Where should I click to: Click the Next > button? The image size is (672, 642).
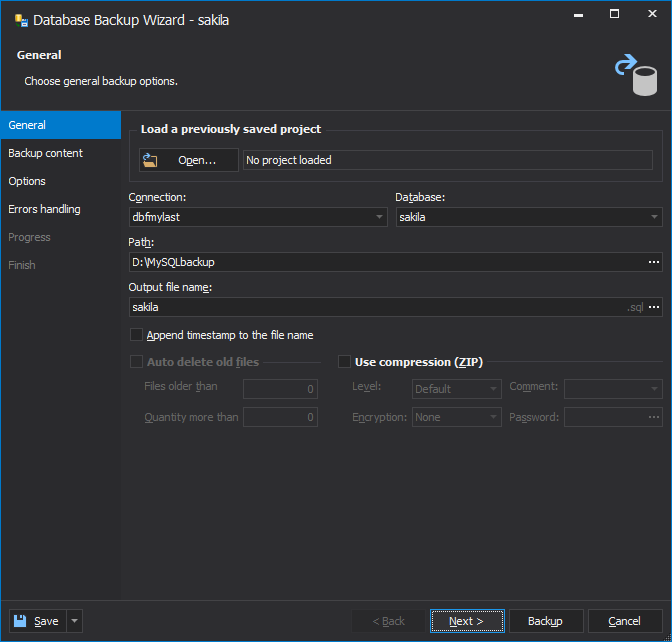click(x=467, y=621)
